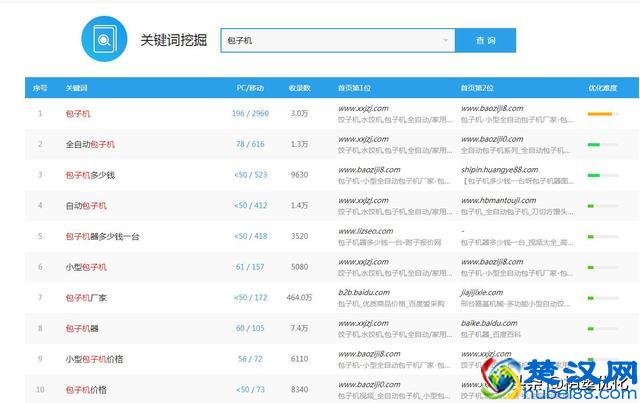The height and width of the screenshot is (403, 640).
Task: Open keyword 包子机价格 in row 10
Action: pyautogui.click(x=86, y=390)
